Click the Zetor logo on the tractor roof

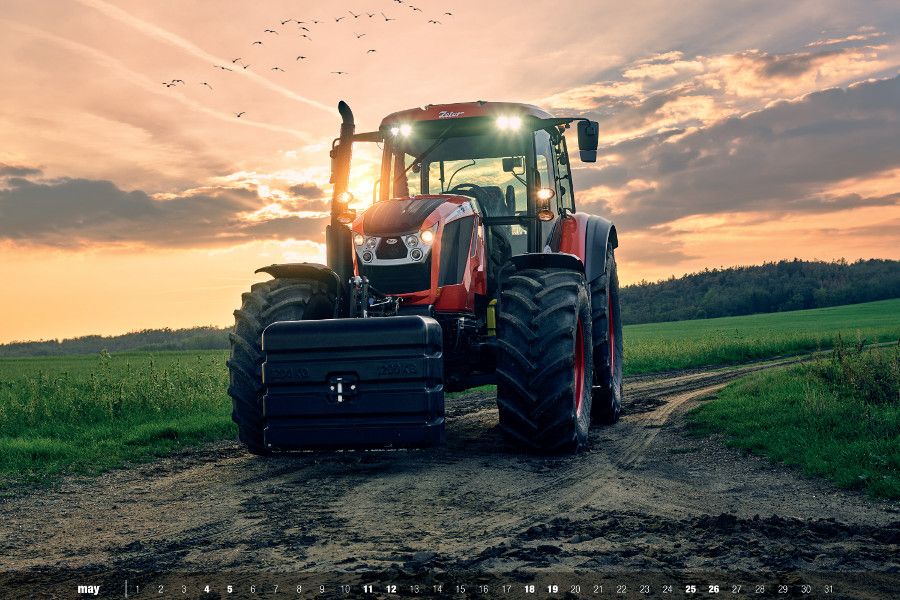point(451,114)
